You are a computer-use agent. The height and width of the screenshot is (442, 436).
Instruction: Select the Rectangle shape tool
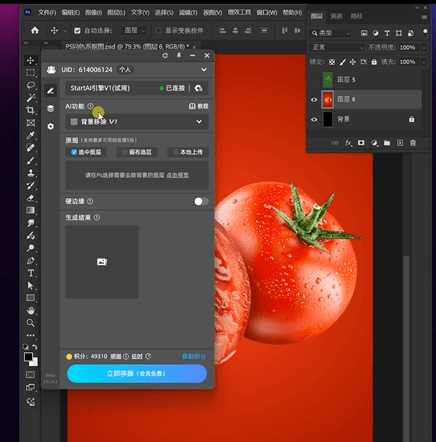pyautogui.click(x=31, y=298)
